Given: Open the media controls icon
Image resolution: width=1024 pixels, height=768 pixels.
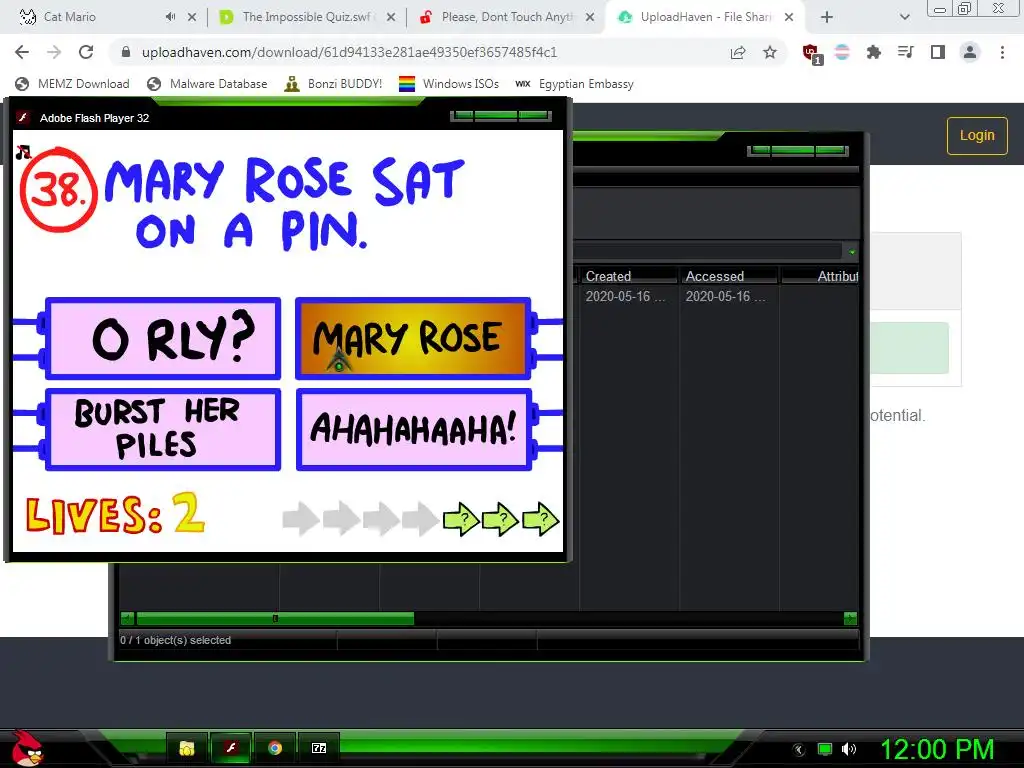Looking at the screenshot, I should point(906,52).
